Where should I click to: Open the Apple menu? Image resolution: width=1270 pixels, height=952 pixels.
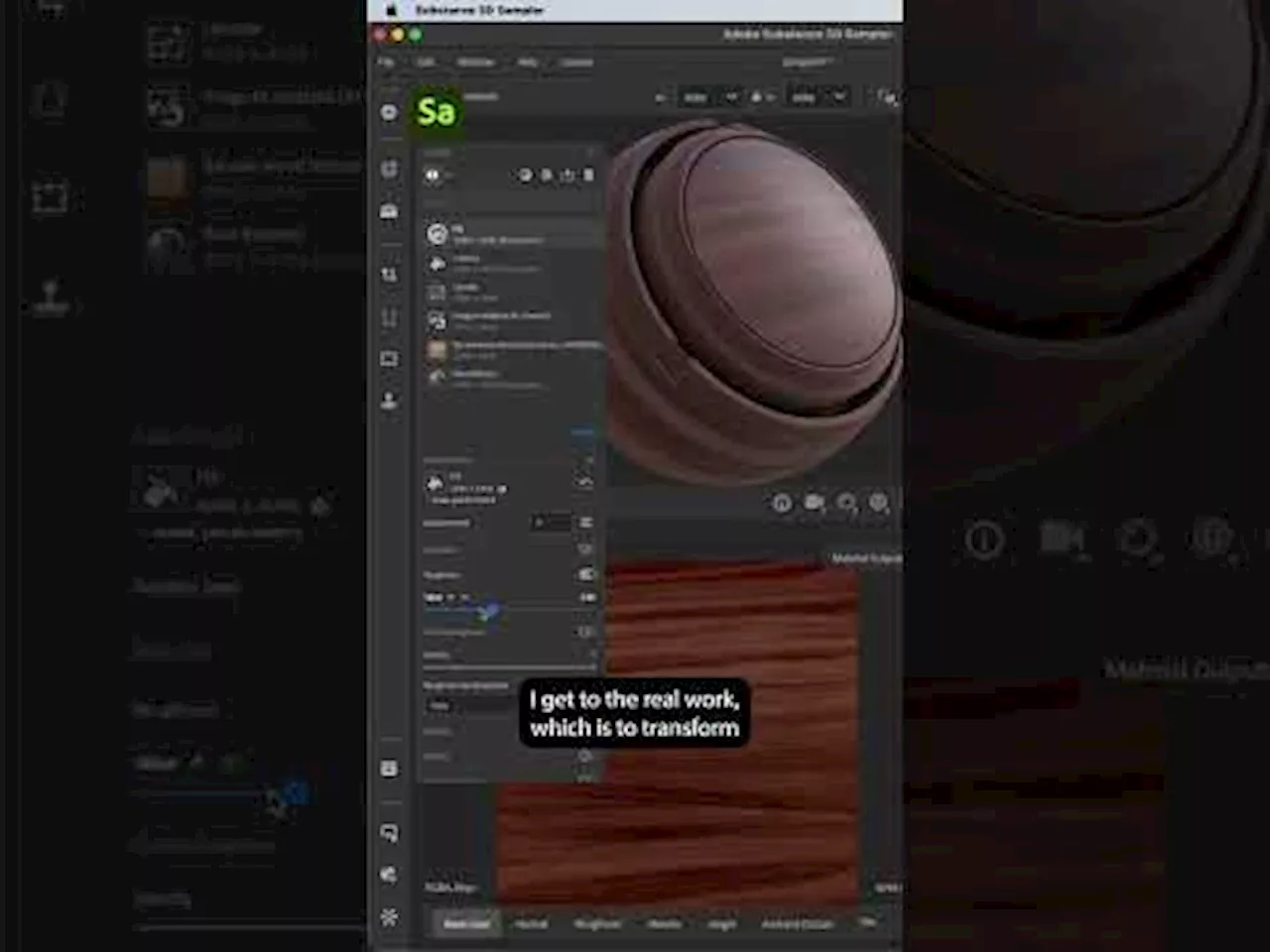[391, 10]
